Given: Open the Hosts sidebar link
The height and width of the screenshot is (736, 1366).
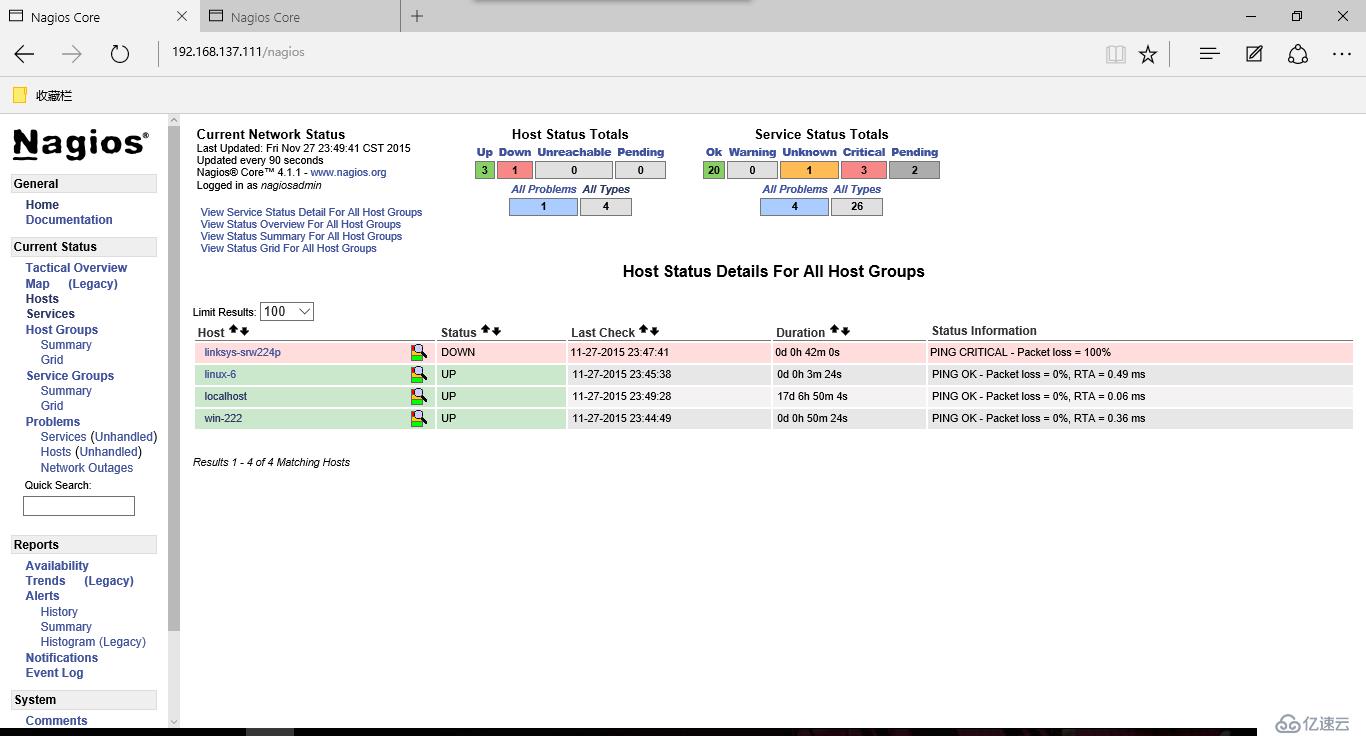Looking at the screenshot, I should pyautogui.click(x=42, y=299).
